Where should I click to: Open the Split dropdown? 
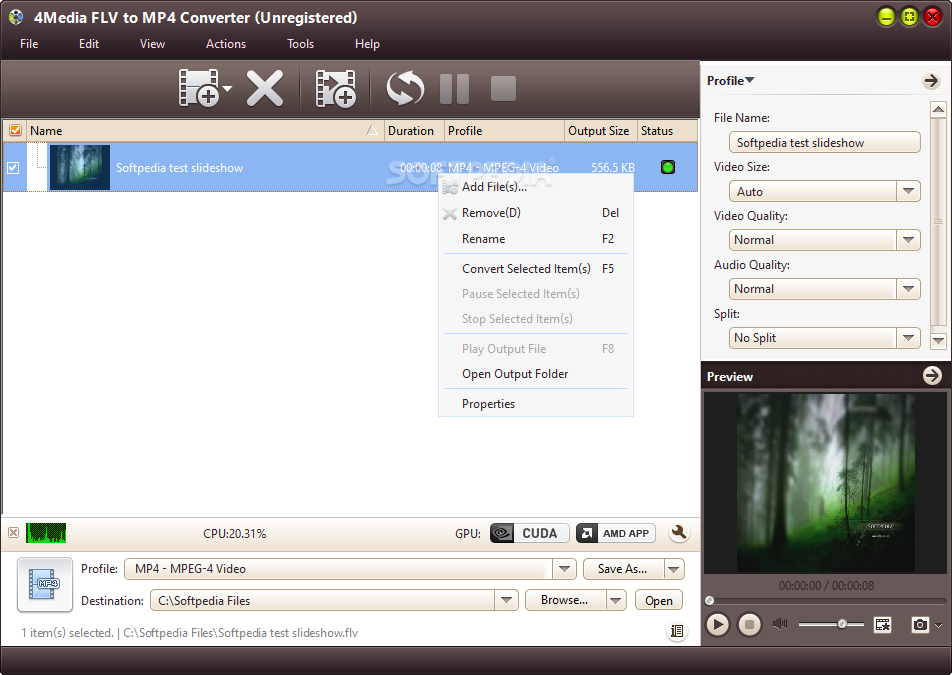pos(908,338)
